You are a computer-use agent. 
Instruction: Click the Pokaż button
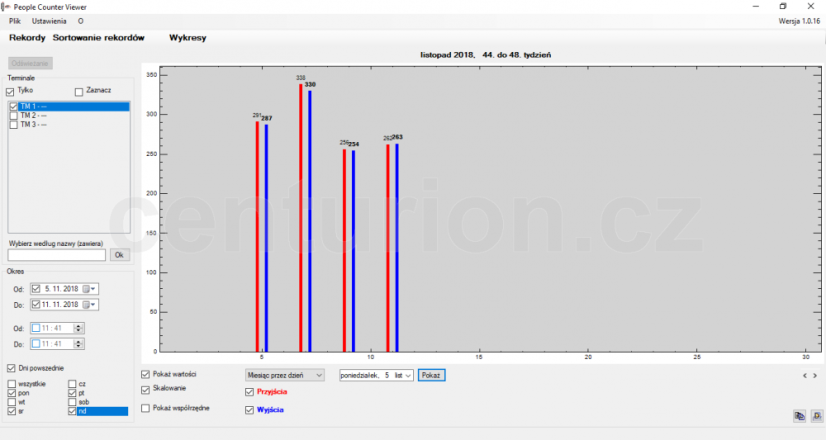point(431,375)
